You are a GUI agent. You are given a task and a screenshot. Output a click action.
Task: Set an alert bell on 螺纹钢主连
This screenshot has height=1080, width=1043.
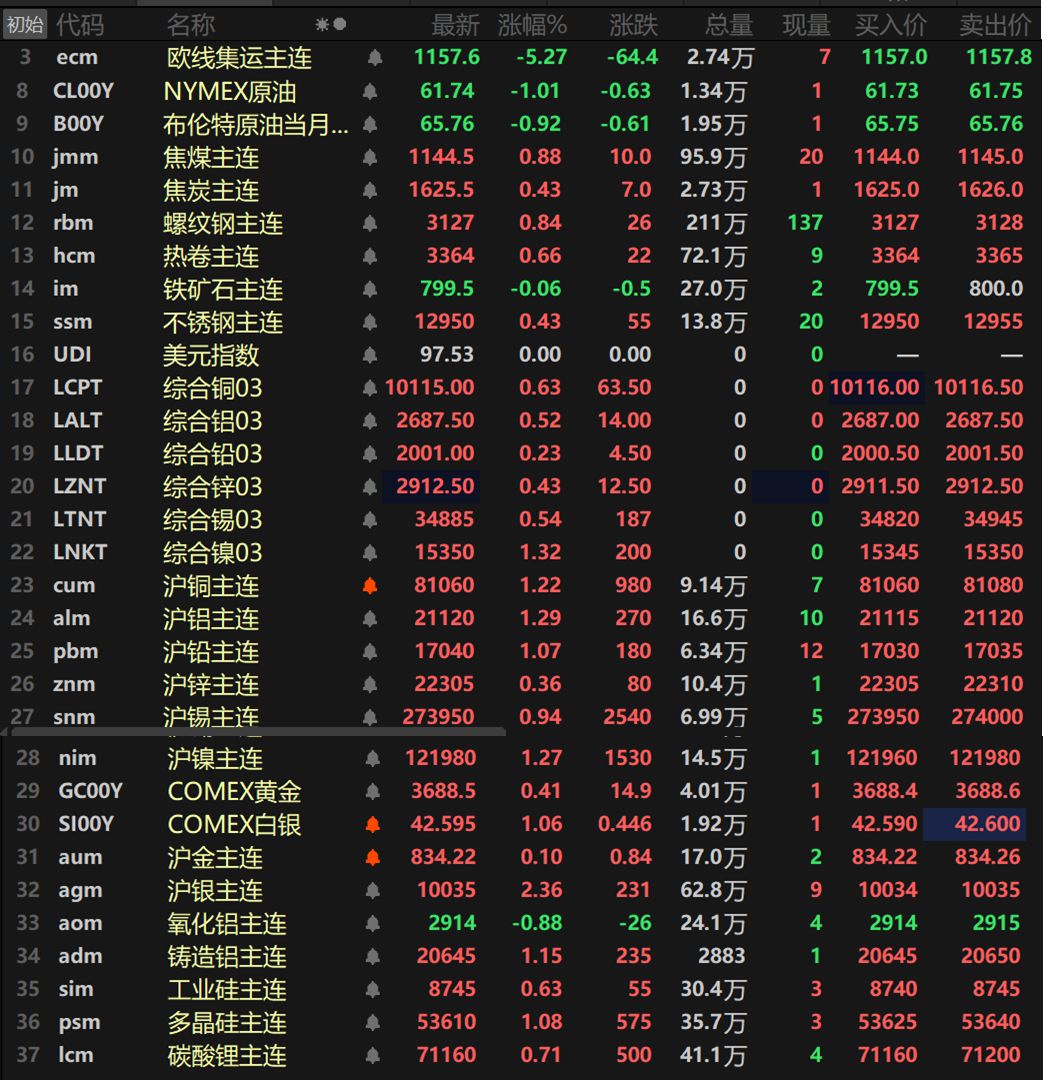[370, 223]
